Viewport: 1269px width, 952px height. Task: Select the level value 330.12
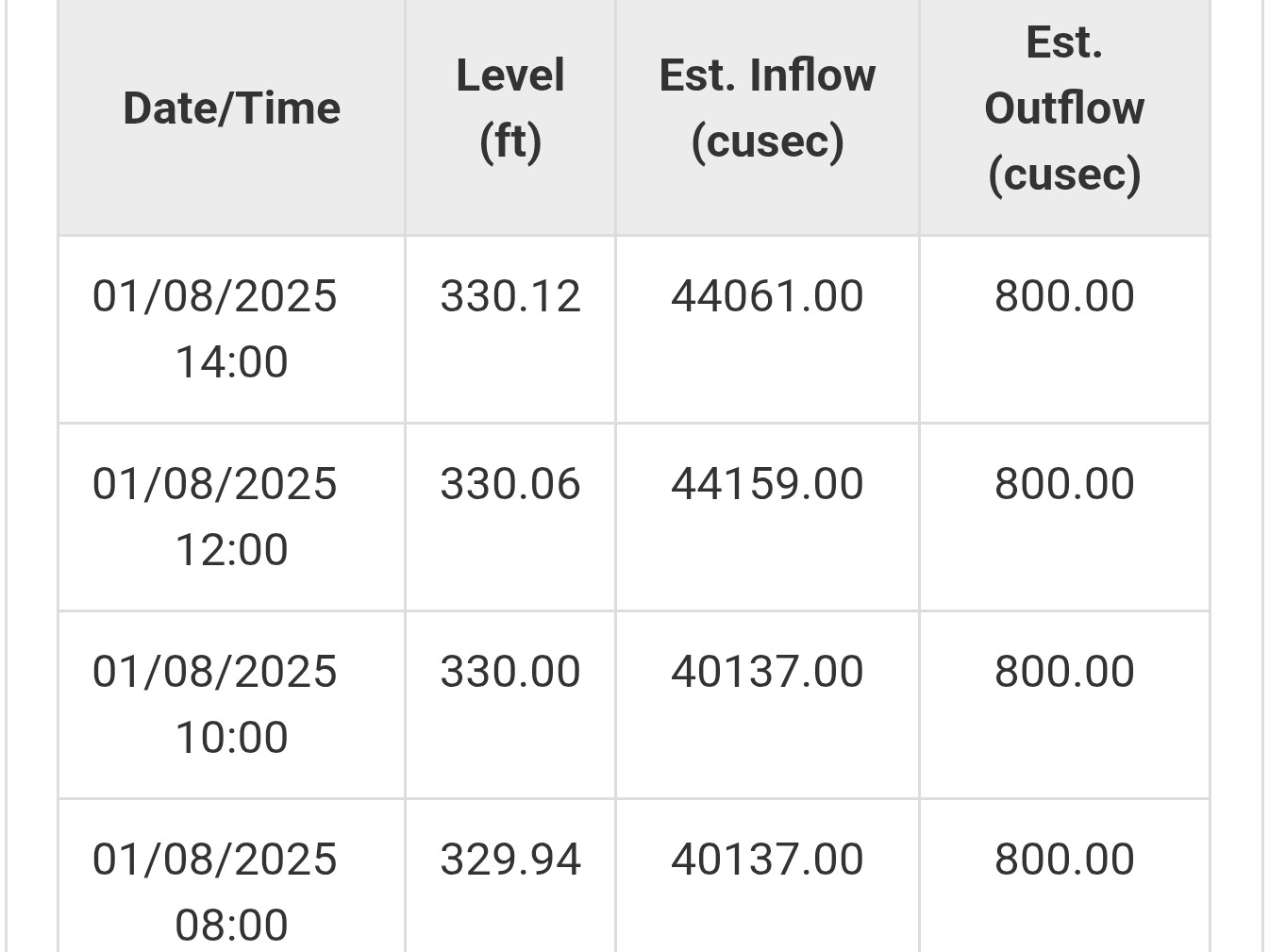510,296
